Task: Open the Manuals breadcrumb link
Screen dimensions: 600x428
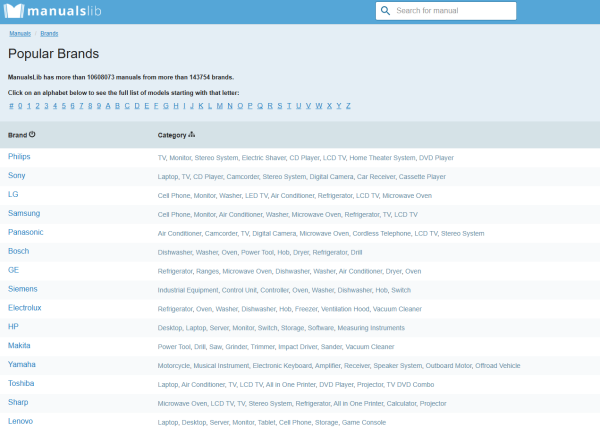Action: pyautogui.click(x=20, y=34)
